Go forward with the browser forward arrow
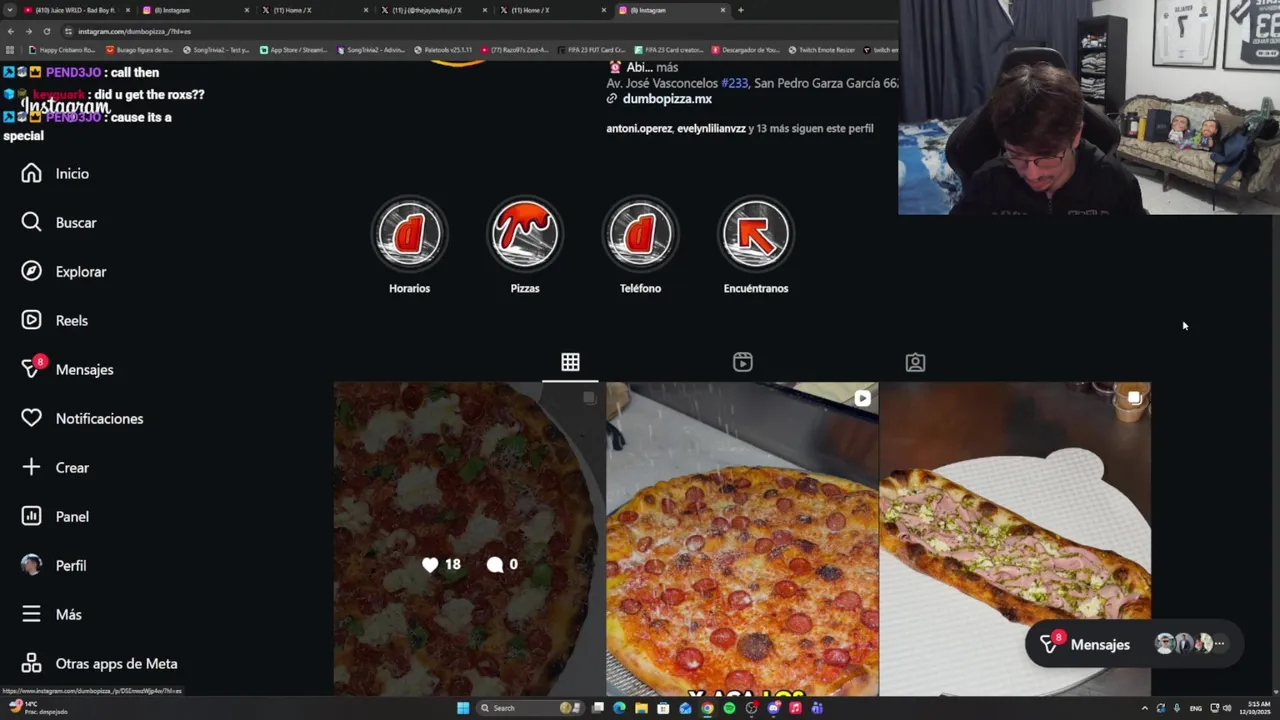Image resolution: width=1280 pixels, height=720 pixels. pyautogui.click(x=28, y=31)
